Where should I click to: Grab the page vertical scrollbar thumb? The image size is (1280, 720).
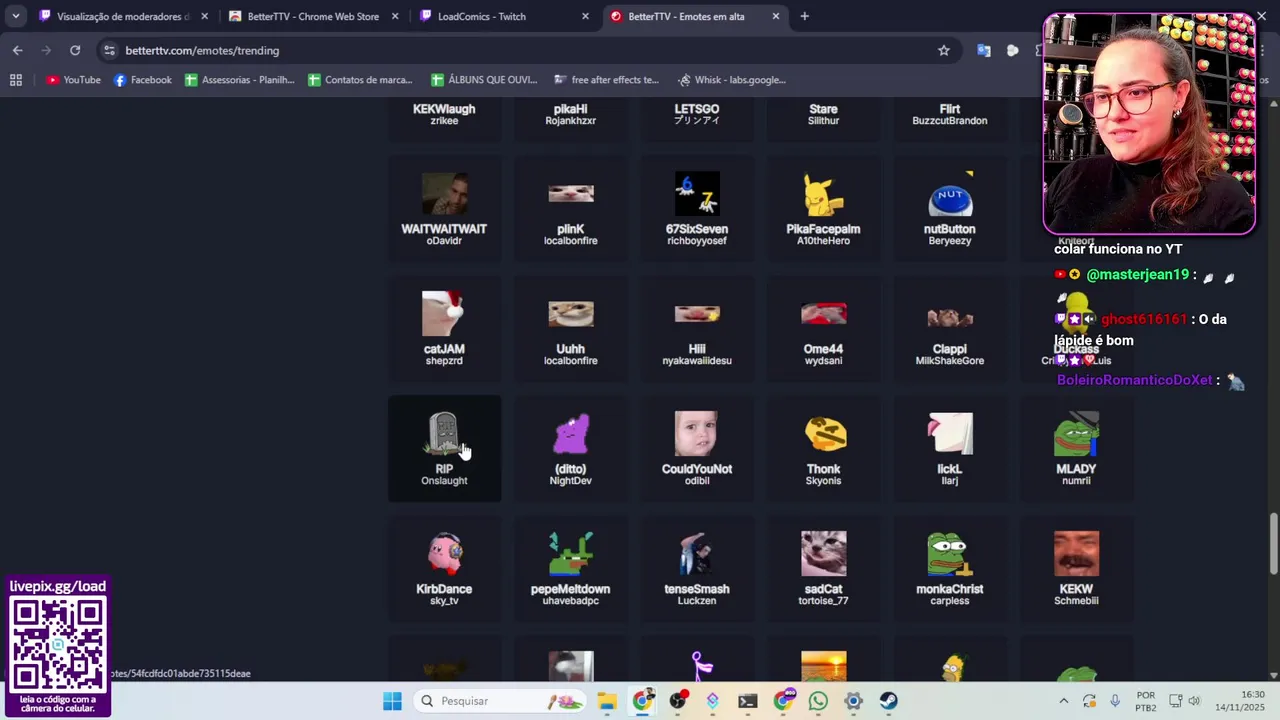(1273, 544)
